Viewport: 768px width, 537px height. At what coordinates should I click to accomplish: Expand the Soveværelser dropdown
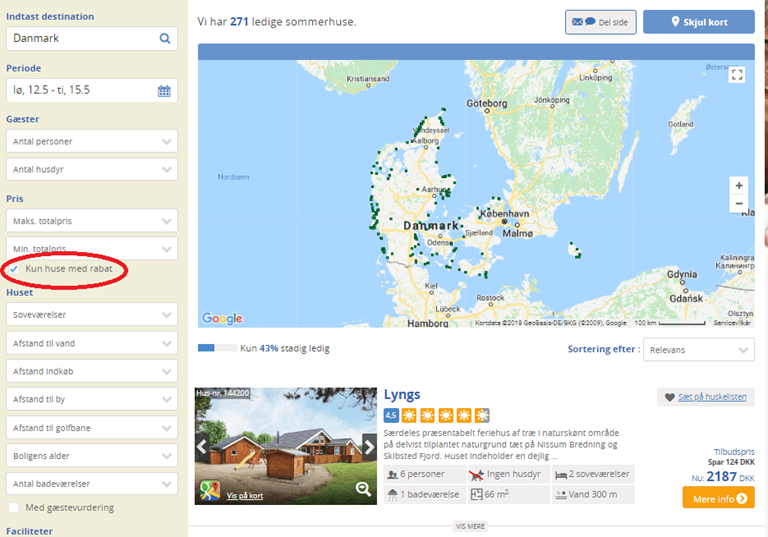92,315
